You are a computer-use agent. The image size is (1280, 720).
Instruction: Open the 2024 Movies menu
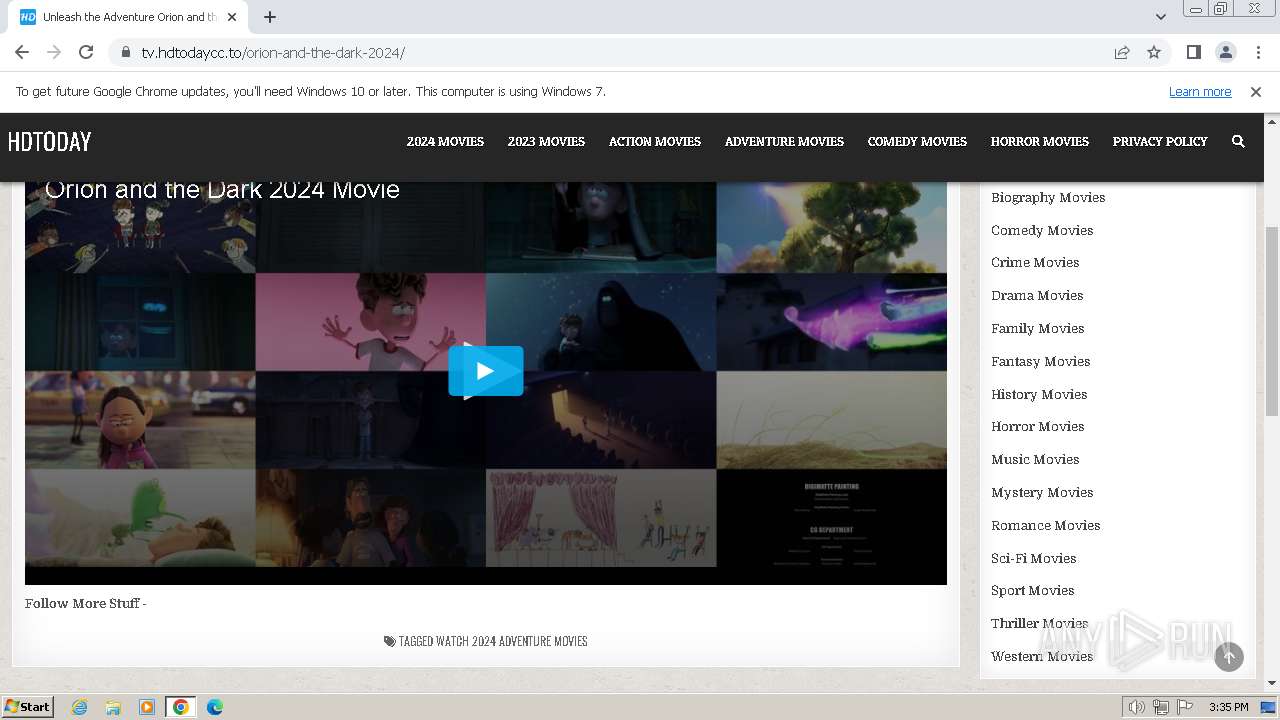pyautogui.click(x=445, y=142)
